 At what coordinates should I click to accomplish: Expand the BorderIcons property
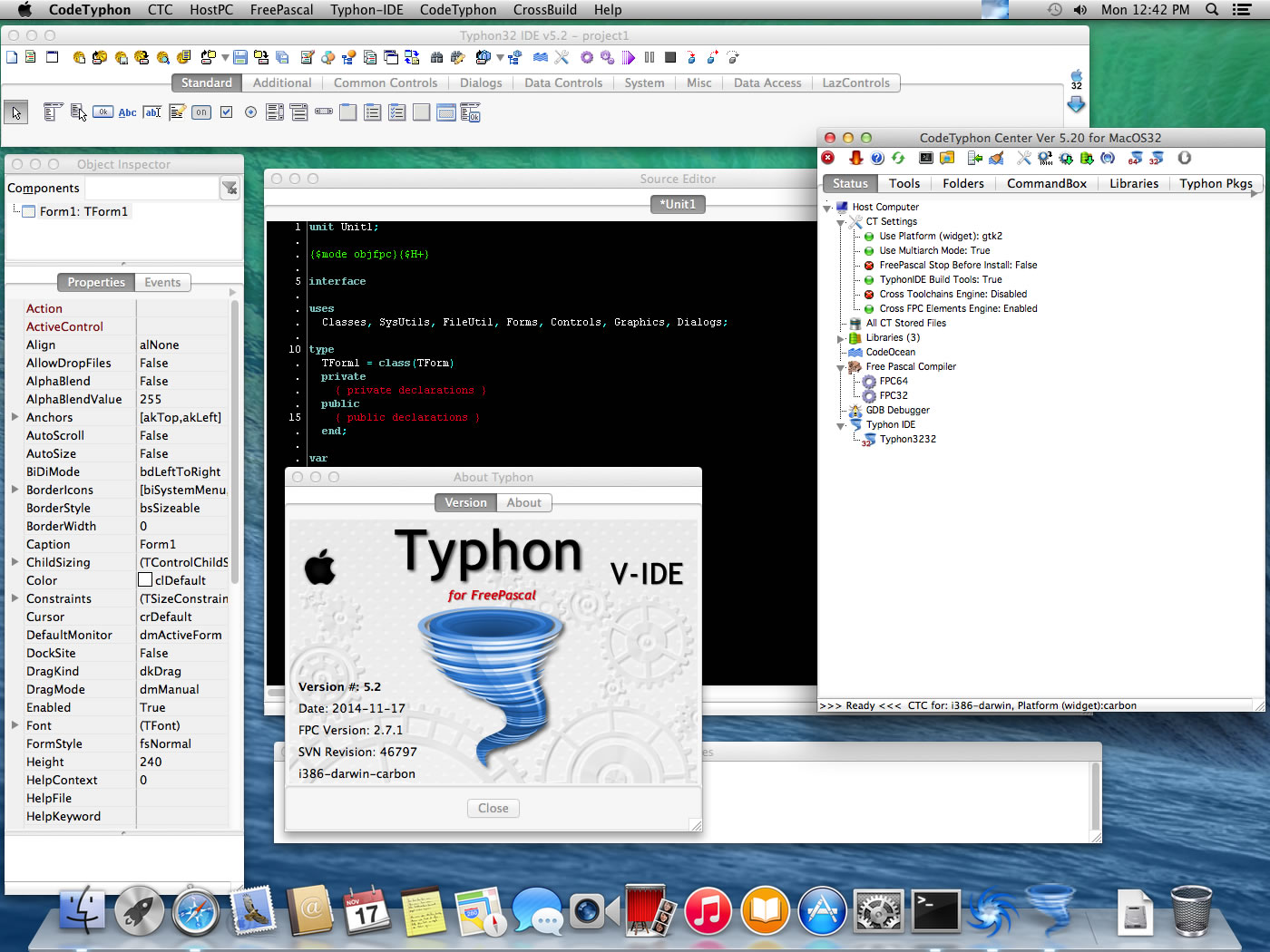coord(15,490)
